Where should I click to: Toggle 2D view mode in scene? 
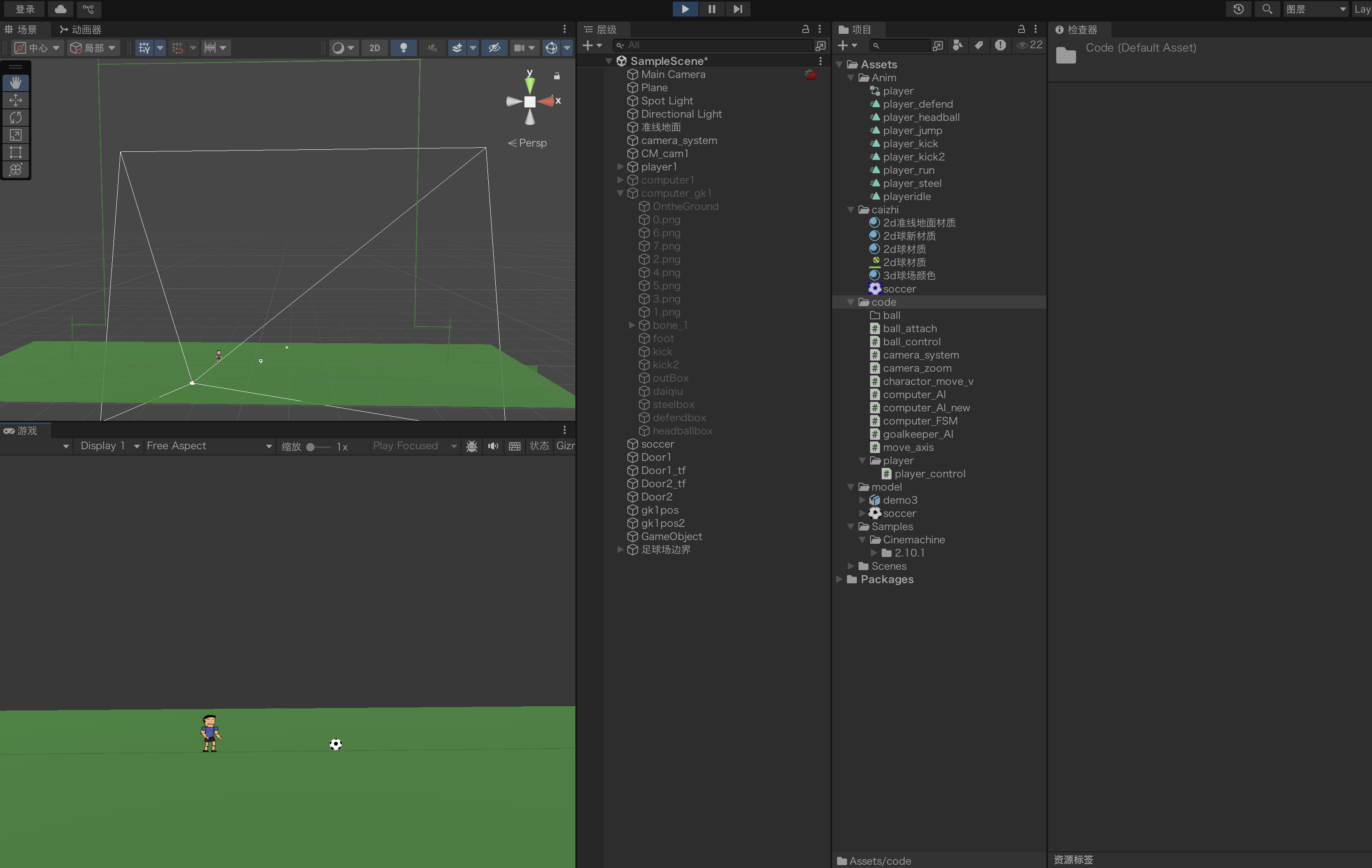click(x=374, y=48)
